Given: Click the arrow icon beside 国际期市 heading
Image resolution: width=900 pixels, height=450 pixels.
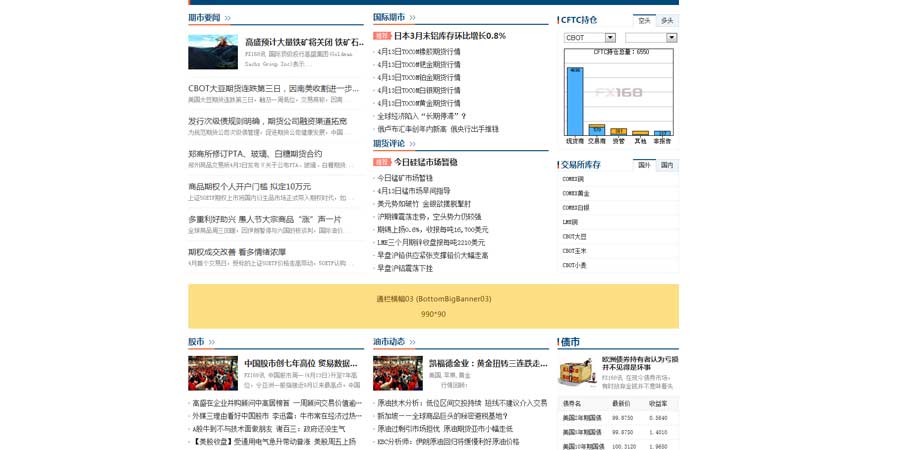Looking at the screenshot, I should click(413, 18).
